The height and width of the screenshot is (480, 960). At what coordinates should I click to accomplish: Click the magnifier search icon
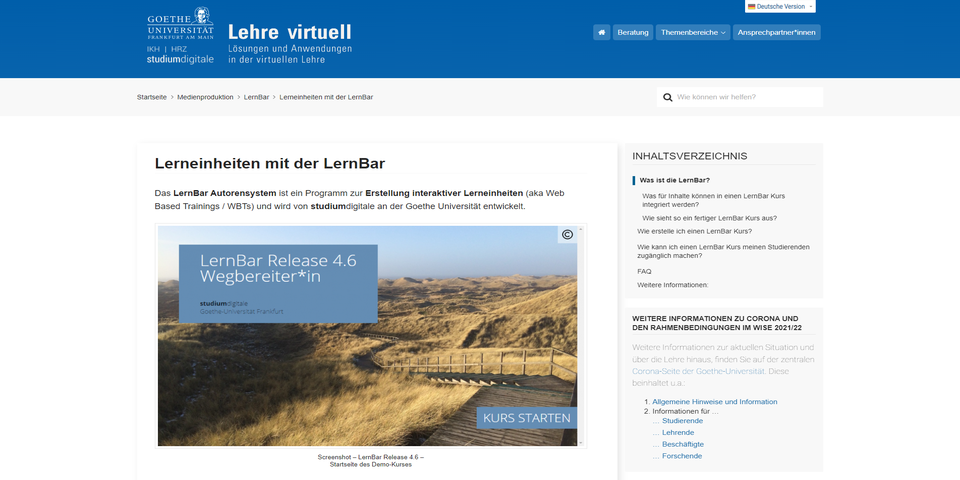click(x=667, y=97)
